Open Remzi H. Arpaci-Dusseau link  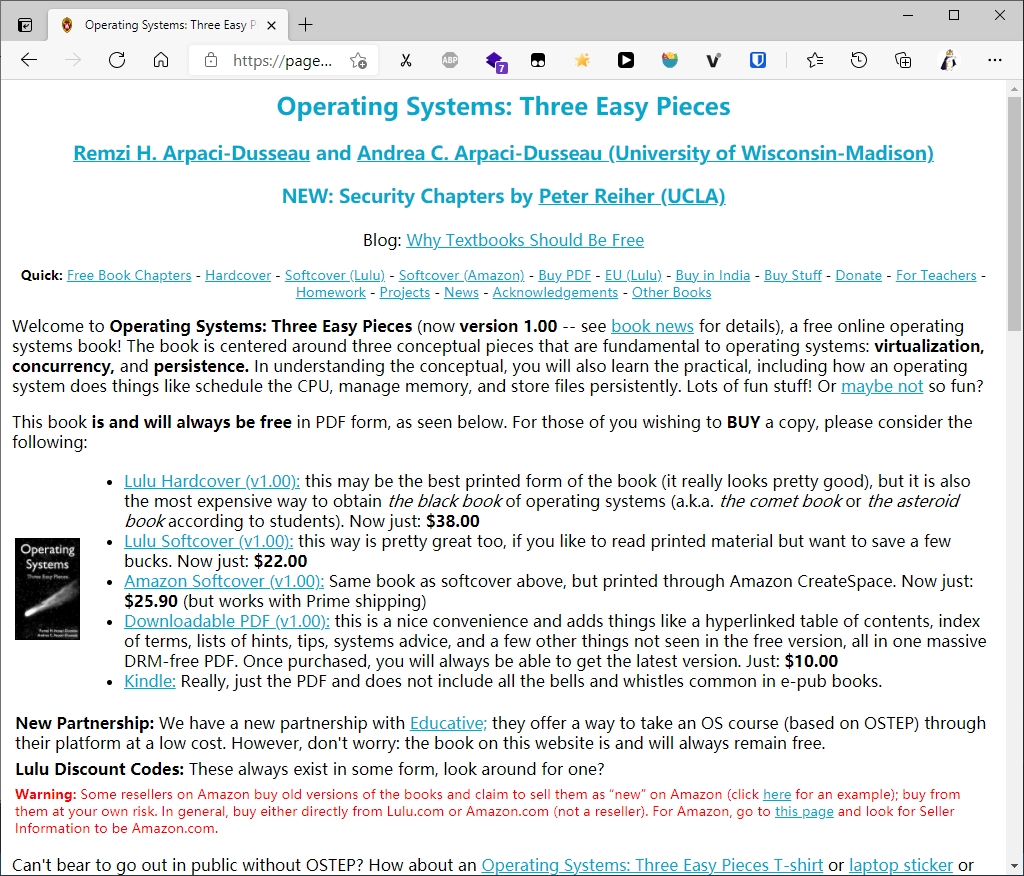191,153
